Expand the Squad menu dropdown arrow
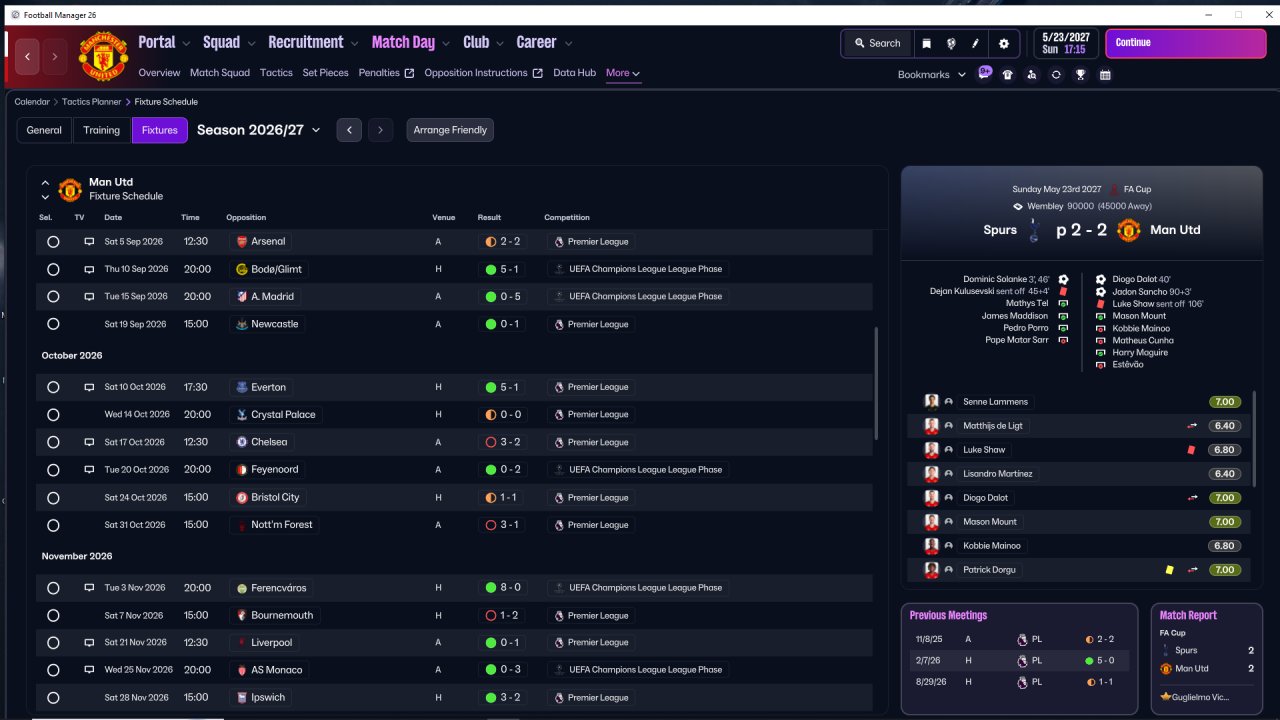The image size is (1280, 720). [x=252, y=43]
